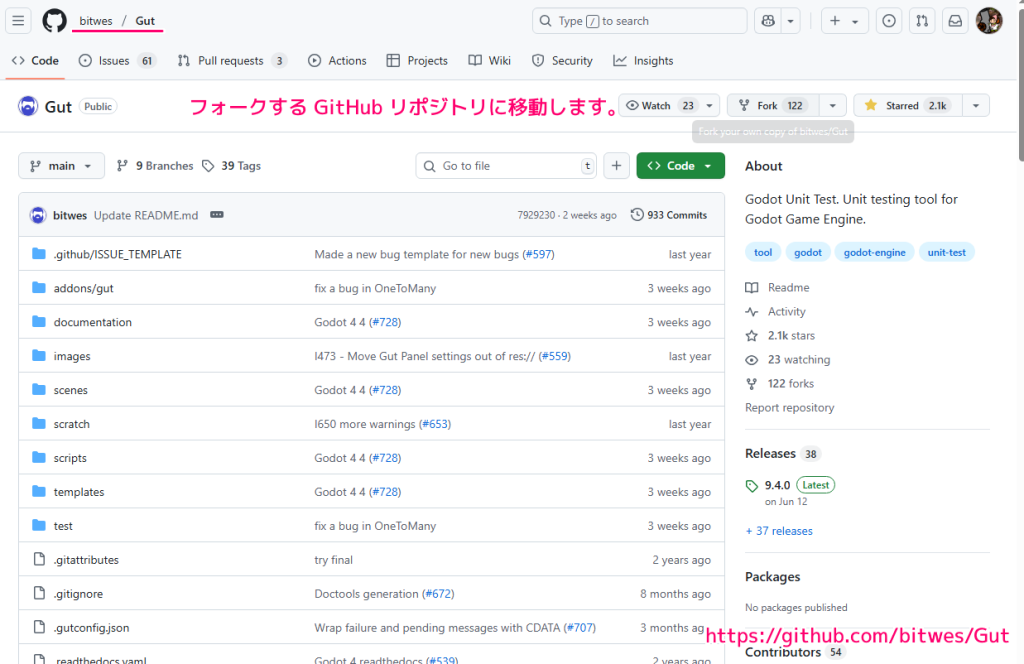View the 2.1k stars link
The height and width of the screenshot is (664, 1024).
pos(780,336)
